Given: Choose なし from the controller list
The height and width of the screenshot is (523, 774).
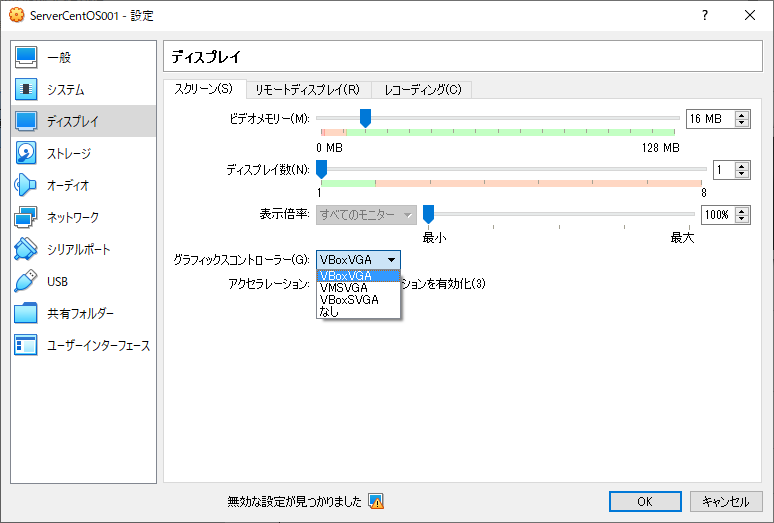Looking at the screenshot, I should (x=358, y=311).
